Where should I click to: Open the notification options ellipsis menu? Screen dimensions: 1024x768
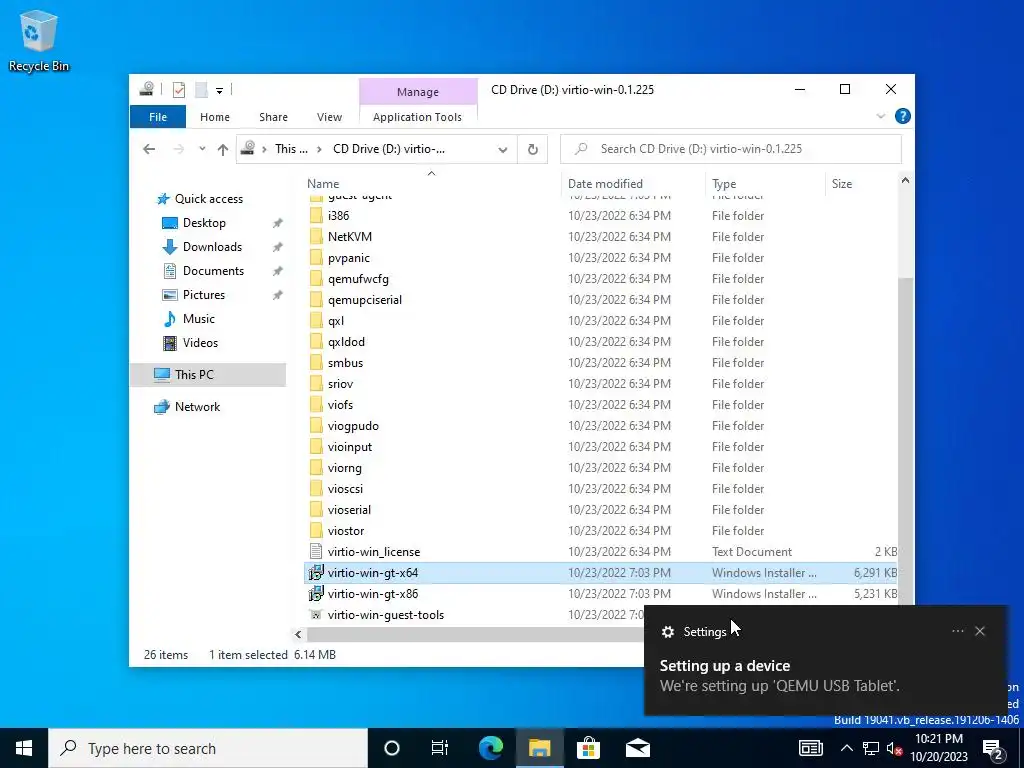click(x=957, y=631)
